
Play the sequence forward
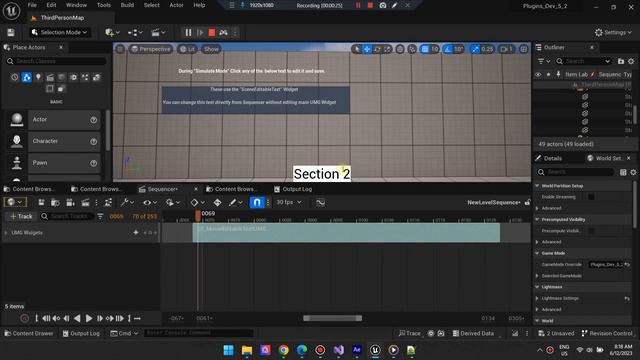(x=89, y=318)
